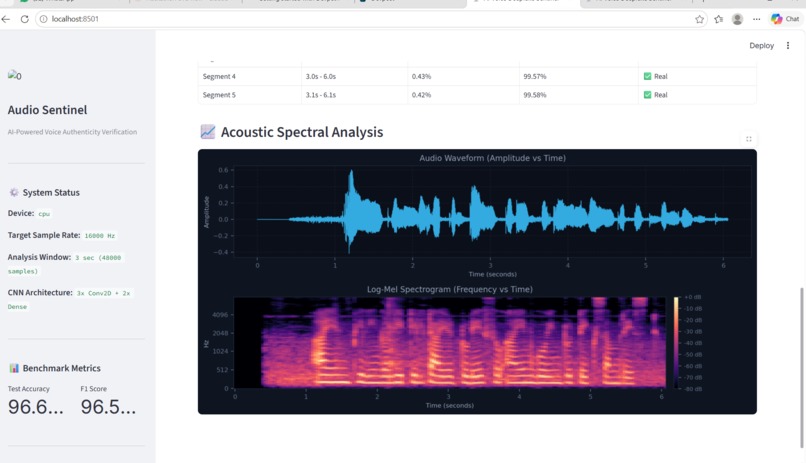This screenshot has width=806, height=463.
Task: Click the spectrogram dB color scale bar
Action: pyautogui.click(x=676, y=342)
